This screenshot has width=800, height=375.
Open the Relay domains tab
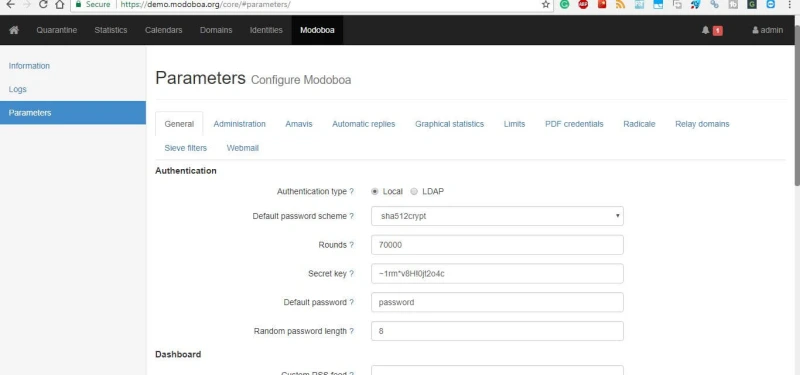[702, 124]
